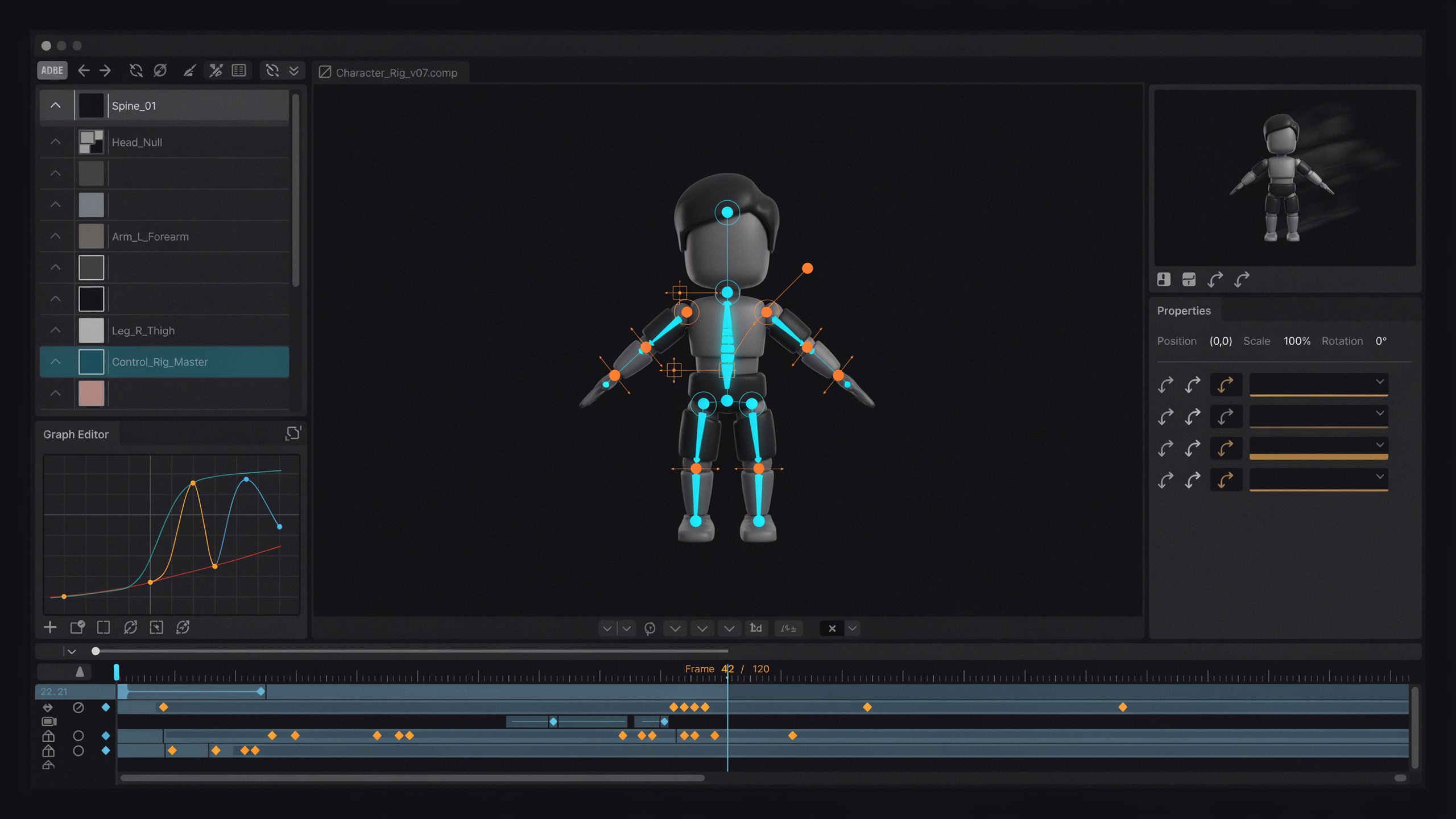Click the Frame 42 playhead indicator
1456x819 pixels.
[x=727, y=669]
